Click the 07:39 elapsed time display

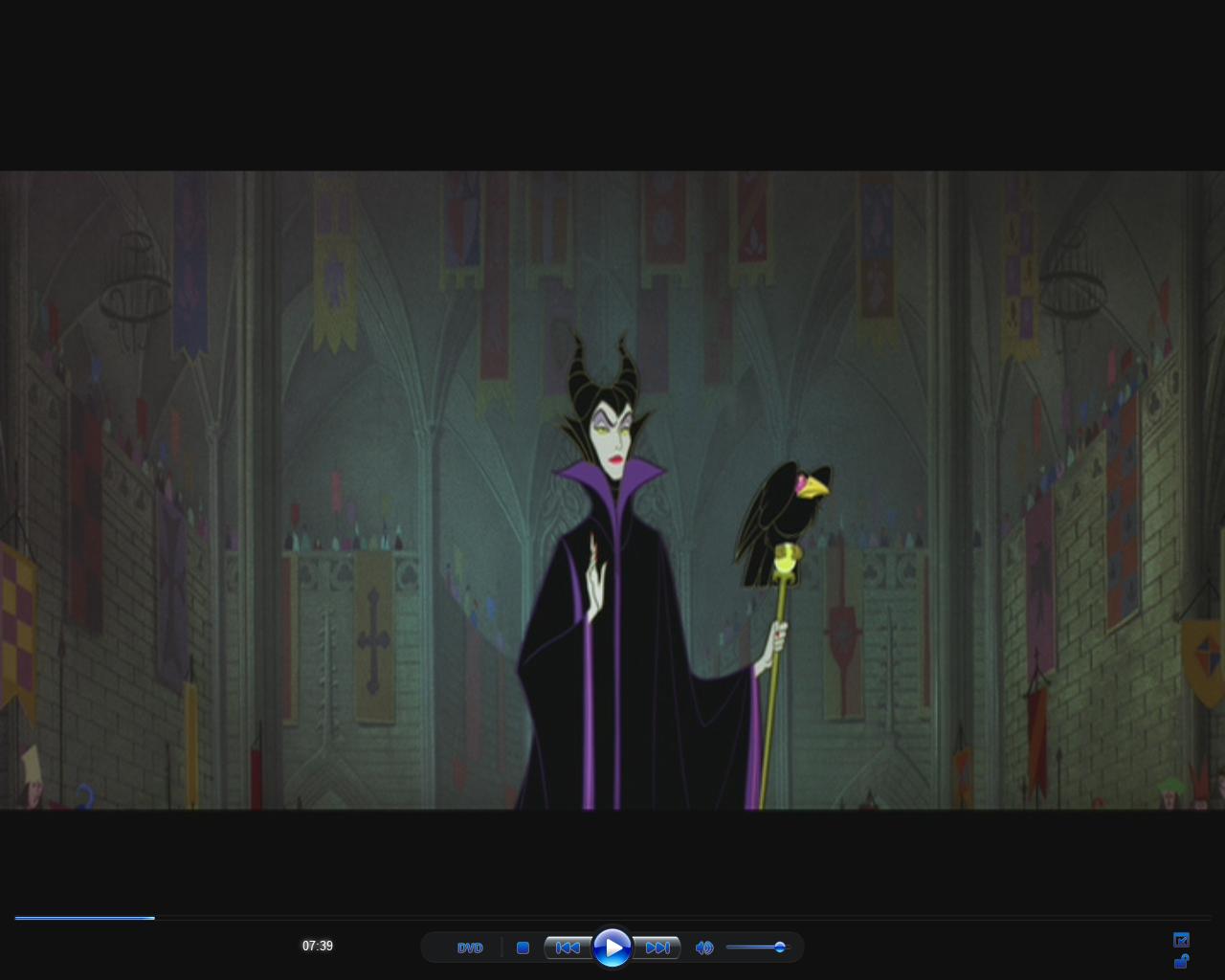[x=318, y=947]
